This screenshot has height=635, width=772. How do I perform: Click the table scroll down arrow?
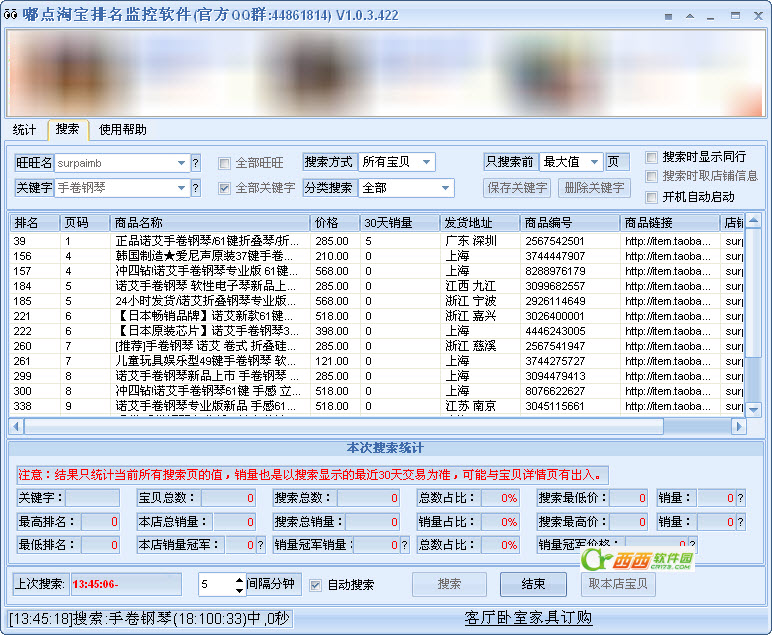pos(753,409)
